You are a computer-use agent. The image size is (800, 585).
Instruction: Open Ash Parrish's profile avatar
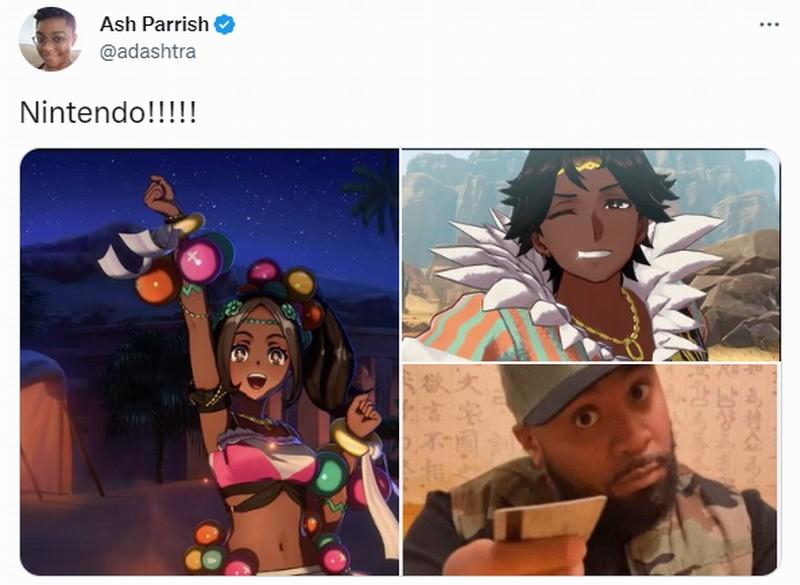coord(49,39)
